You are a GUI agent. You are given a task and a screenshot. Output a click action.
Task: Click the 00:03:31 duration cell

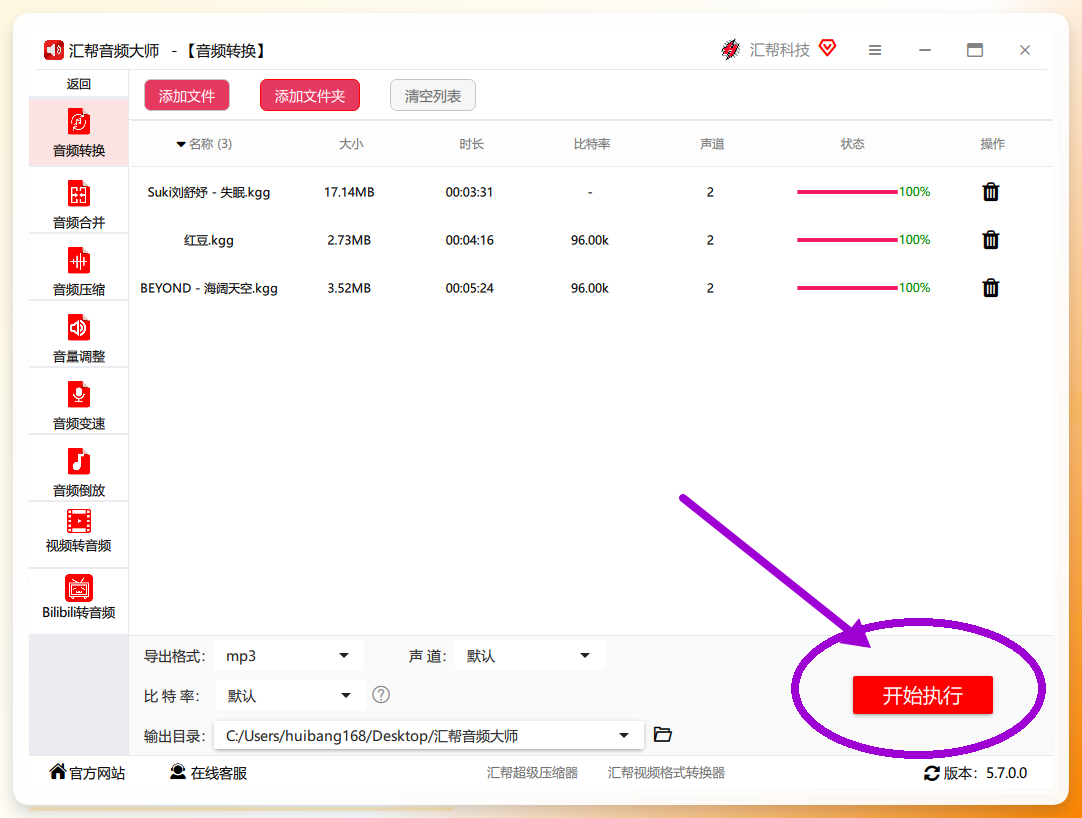[469, 192]
